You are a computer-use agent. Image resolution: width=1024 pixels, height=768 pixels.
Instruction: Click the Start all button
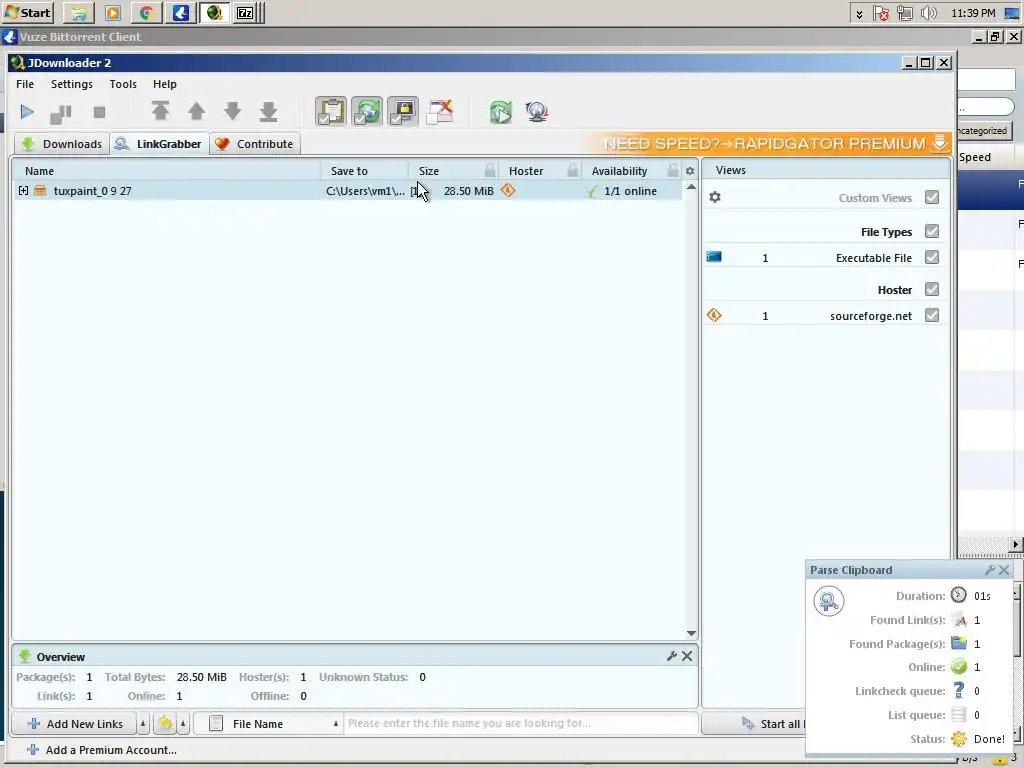[x=754, y=724]
